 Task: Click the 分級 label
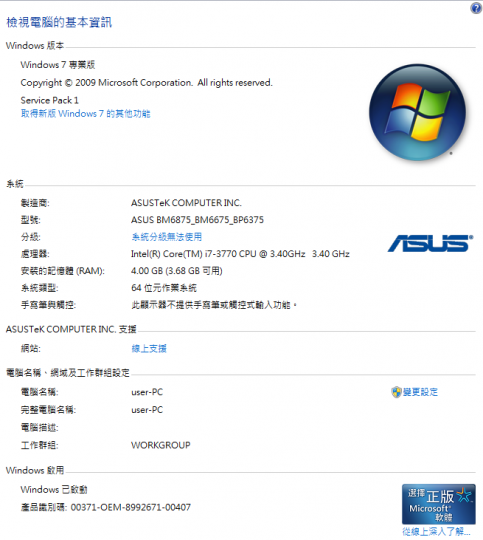point(30,237)
